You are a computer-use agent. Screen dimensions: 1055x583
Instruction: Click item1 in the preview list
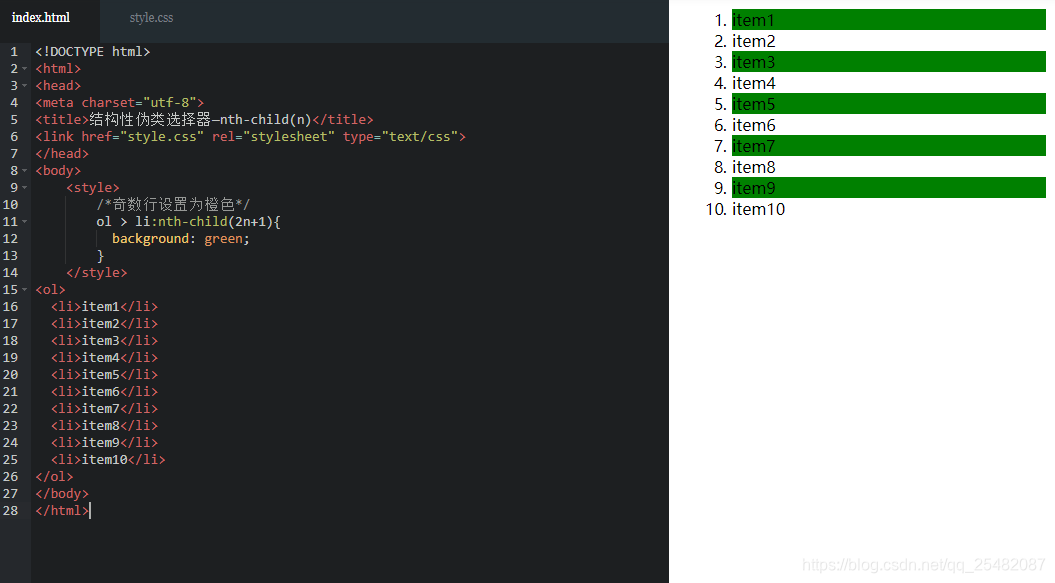pyautogui.click(x=889, y=20)
